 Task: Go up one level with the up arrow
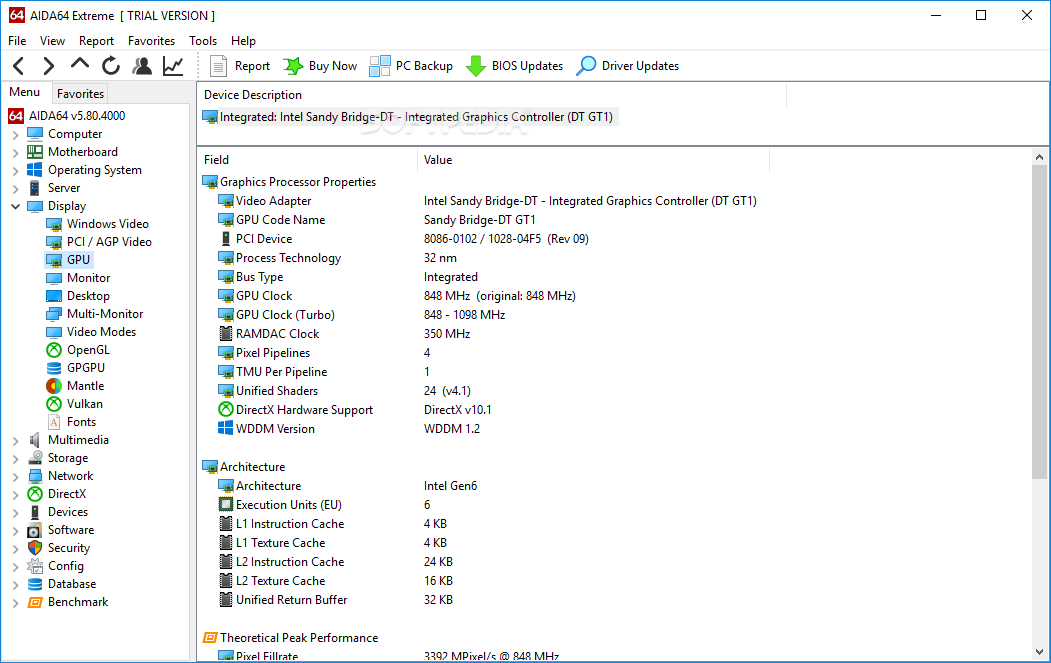[80, 64]
